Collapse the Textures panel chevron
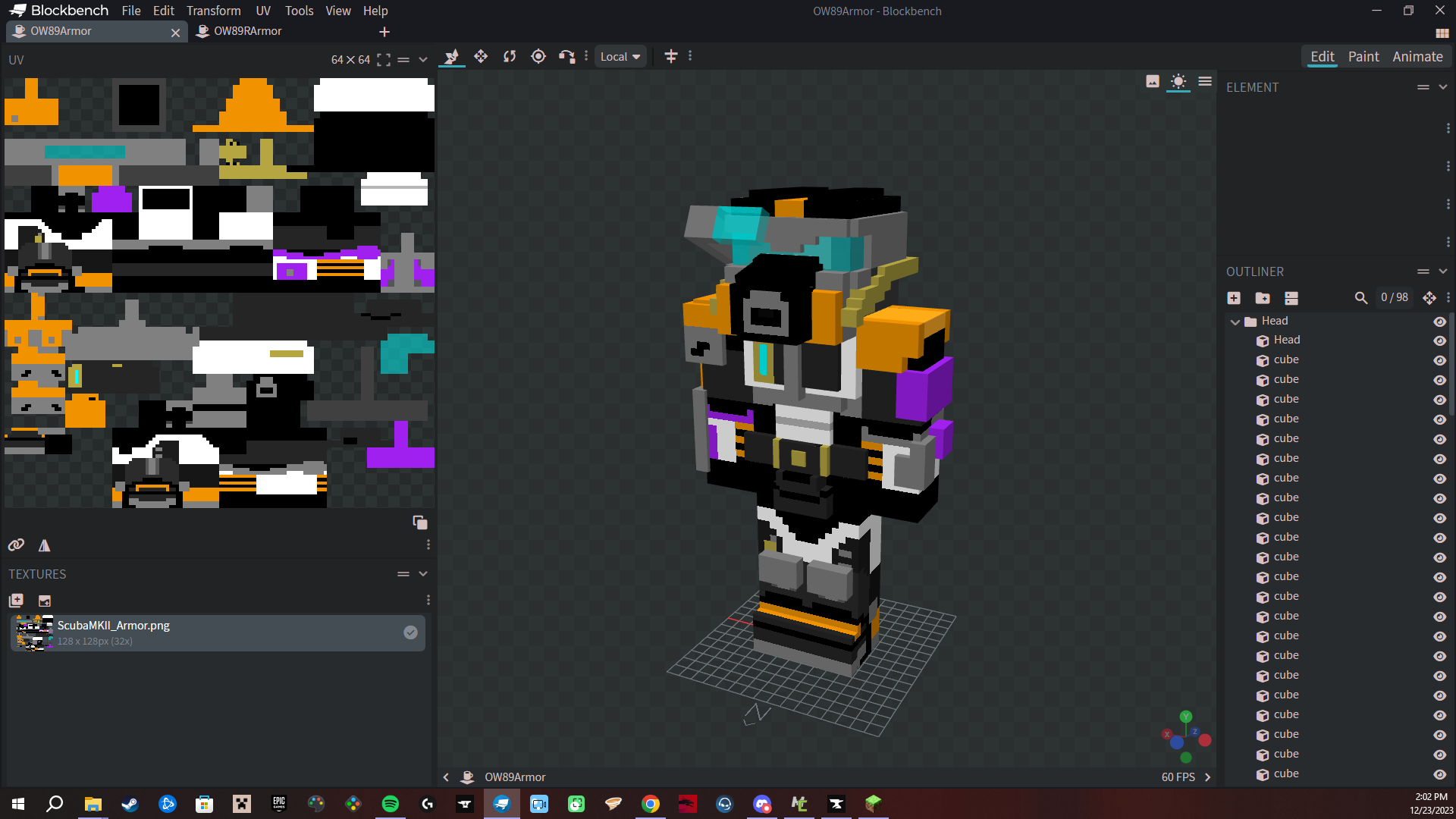This screenshot has width=1456, height=819. [x=423, y=574]
